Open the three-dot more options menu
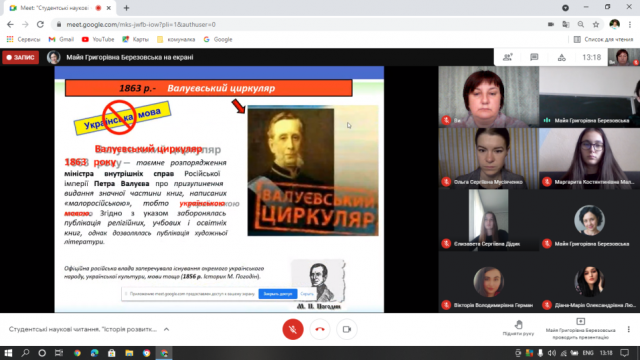Screen dimensions: 640x360 [629, 329]
